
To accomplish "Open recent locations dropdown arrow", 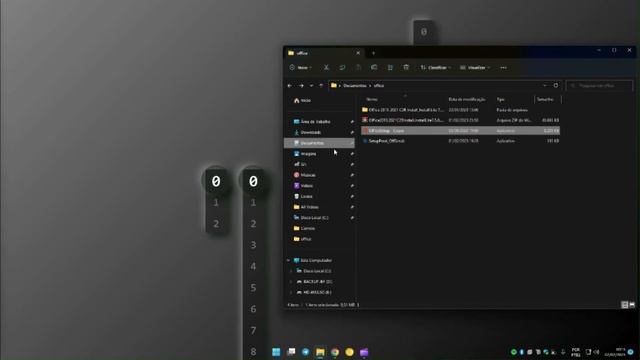I will 311,86.
